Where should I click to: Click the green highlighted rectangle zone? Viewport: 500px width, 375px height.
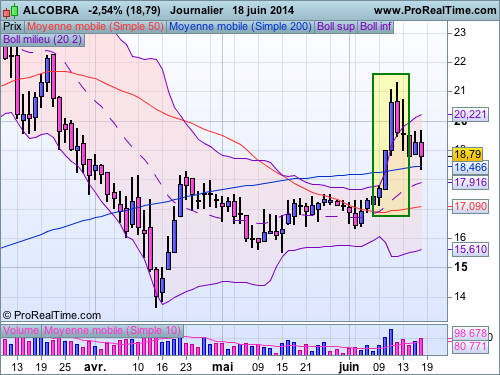[x=391, y=145]
